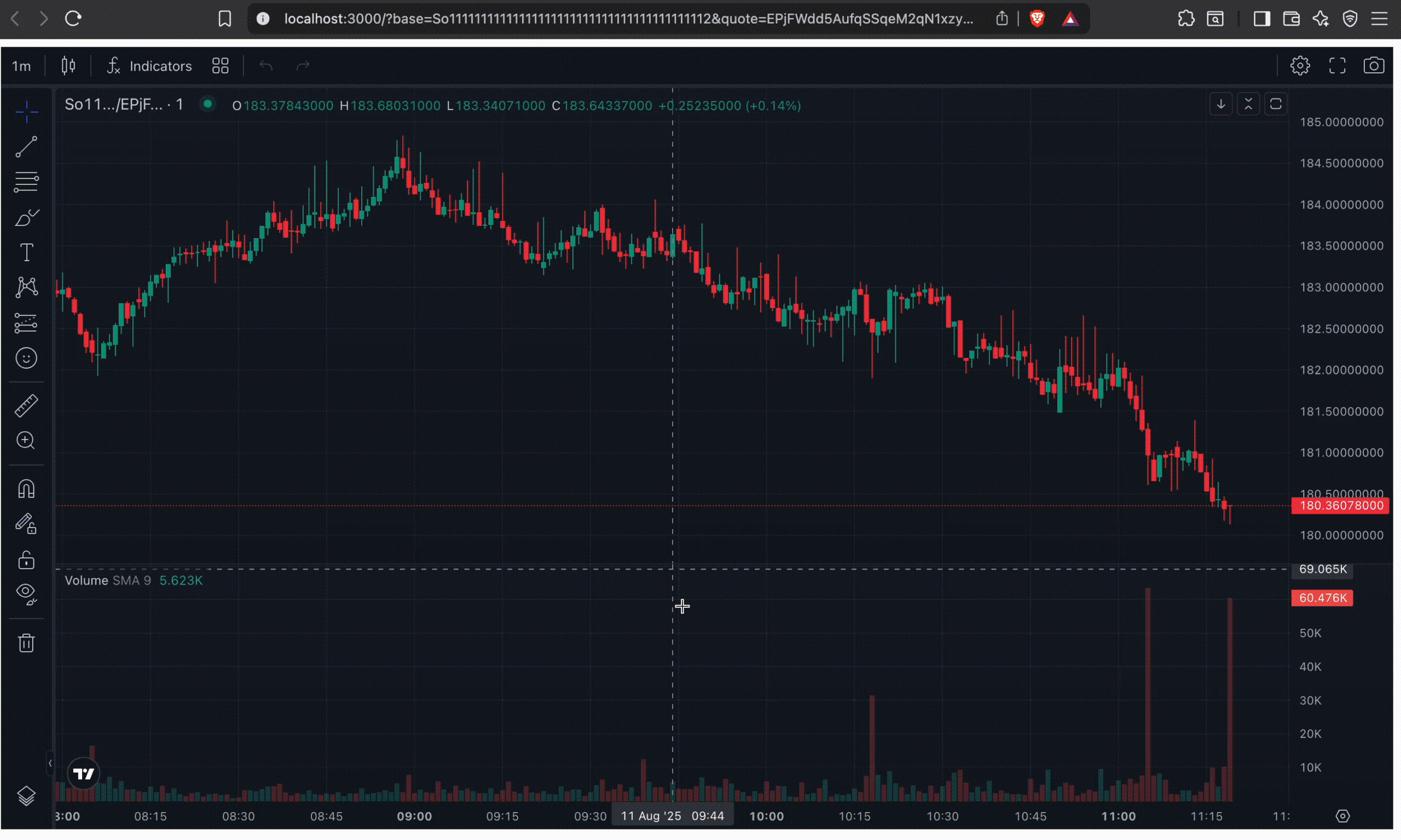Select the brush drawing tool

pyautogui.click(x=26, y=217)
